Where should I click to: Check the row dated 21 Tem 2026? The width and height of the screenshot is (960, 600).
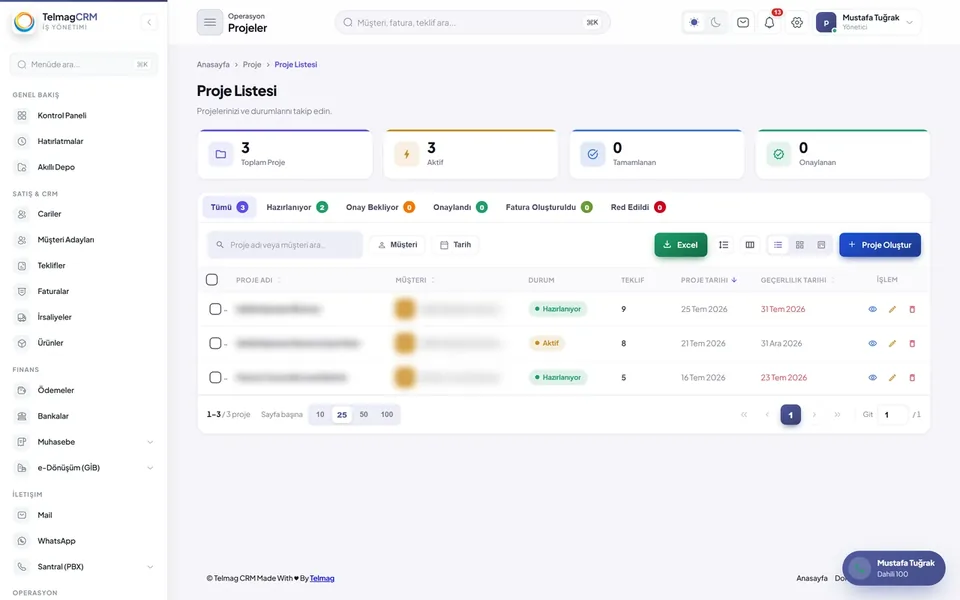pos(215,343)
